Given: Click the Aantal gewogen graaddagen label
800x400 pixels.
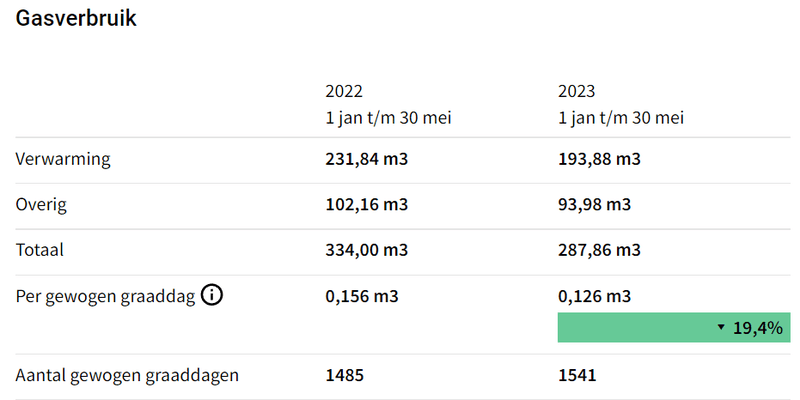Looking at the screenshot, I should [127, 376].
